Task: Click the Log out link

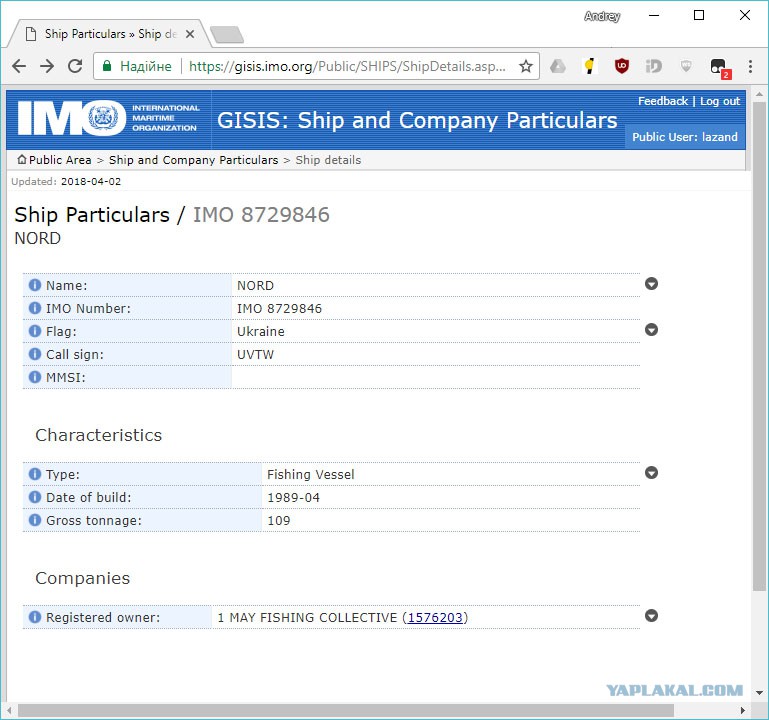Action: pos(719,101)
